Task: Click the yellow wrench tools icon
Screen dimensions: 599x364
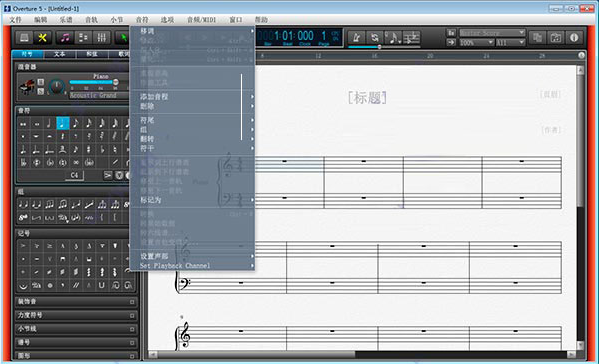Action: (42, 37)
